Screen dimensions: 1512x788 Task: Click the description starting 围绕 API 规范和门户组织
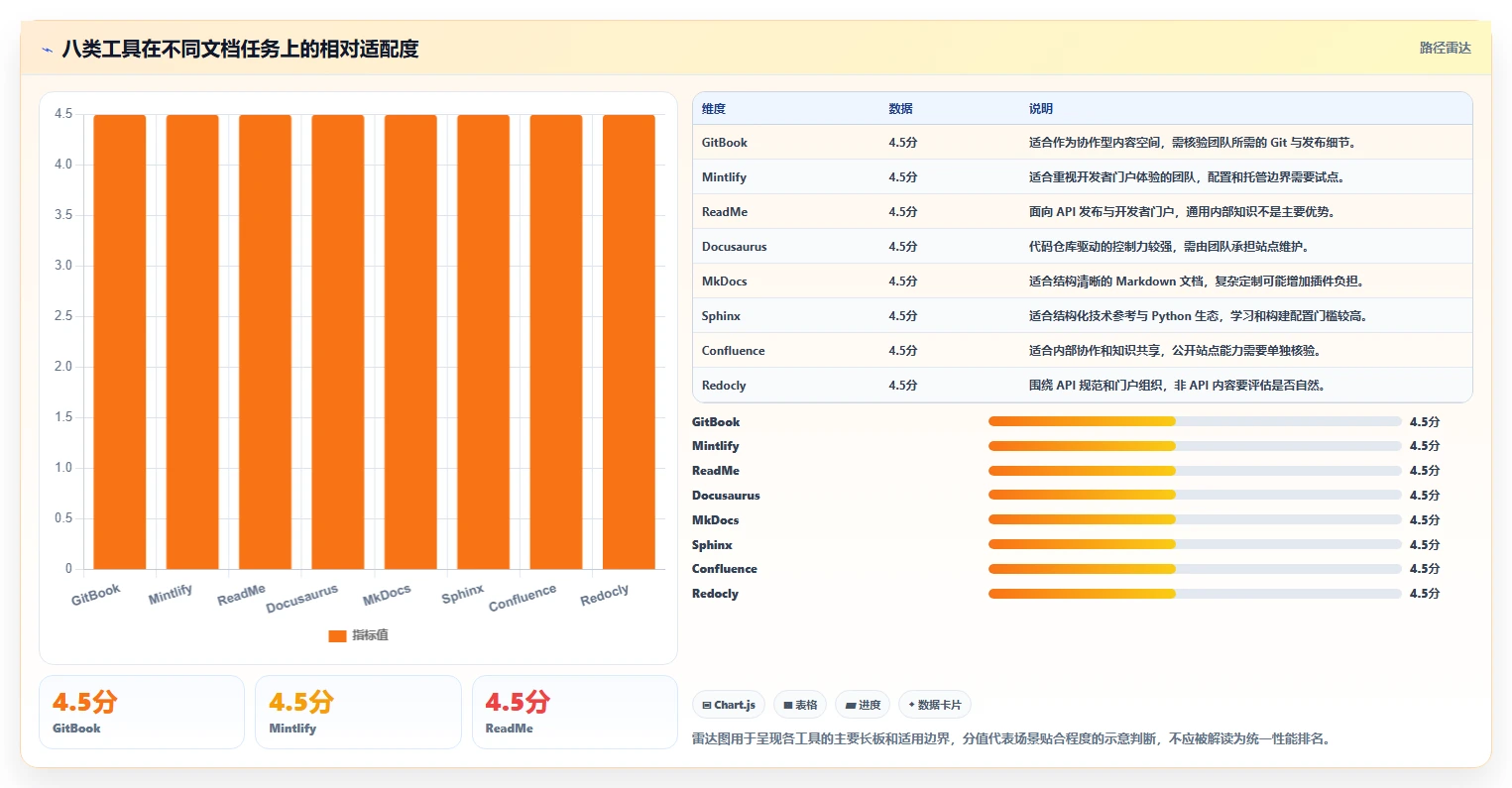click(x=1177, y=386)
